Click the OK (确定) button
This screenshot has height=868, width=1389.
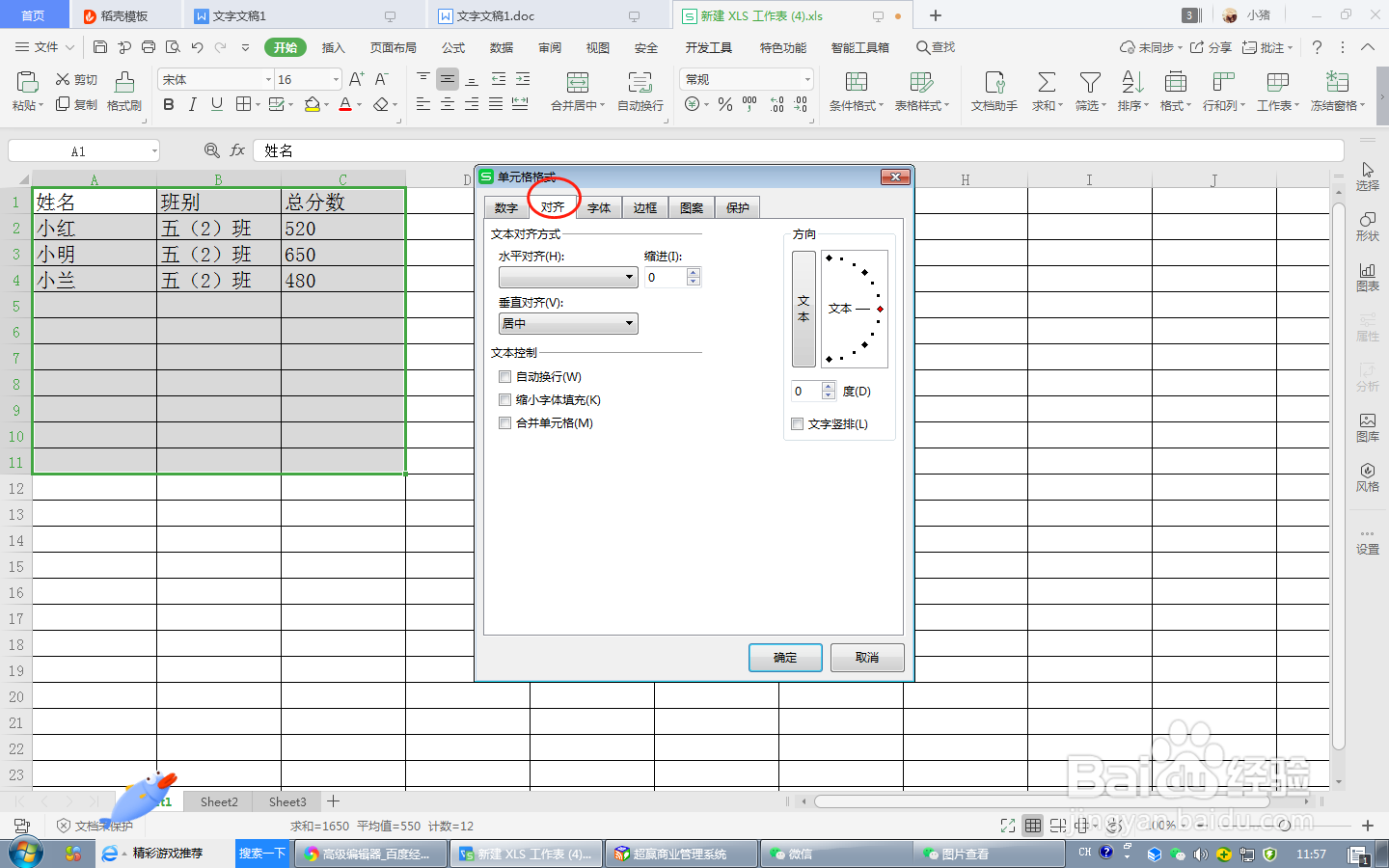(x=785, y=658)
